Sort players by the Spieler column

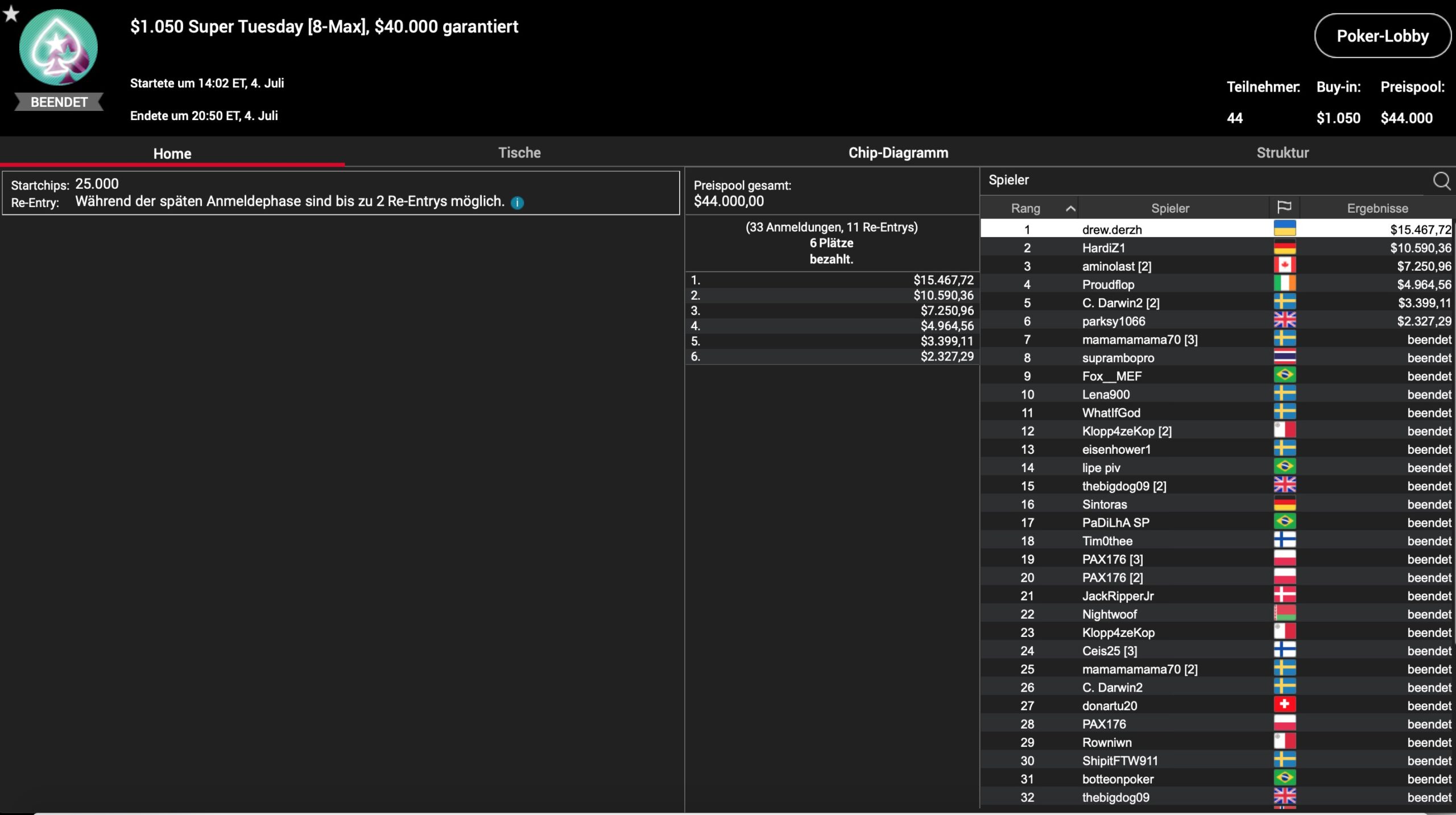tap(1170, 208)
